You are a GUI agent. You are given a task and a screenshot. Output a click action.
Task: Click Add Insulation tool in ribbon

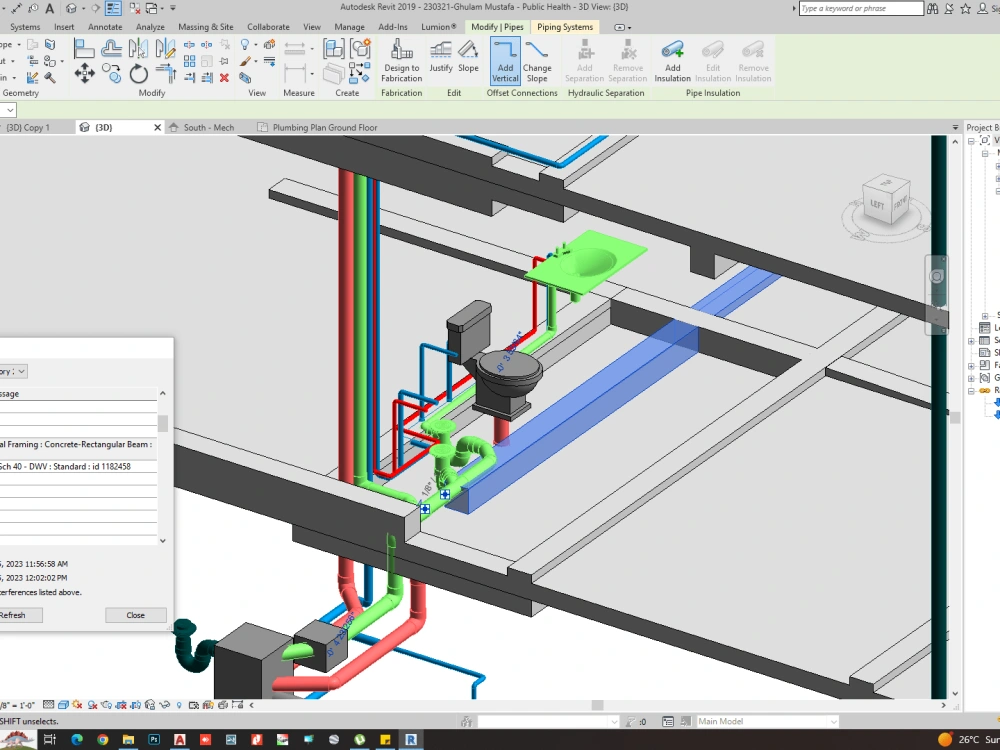tap(672, 61)
